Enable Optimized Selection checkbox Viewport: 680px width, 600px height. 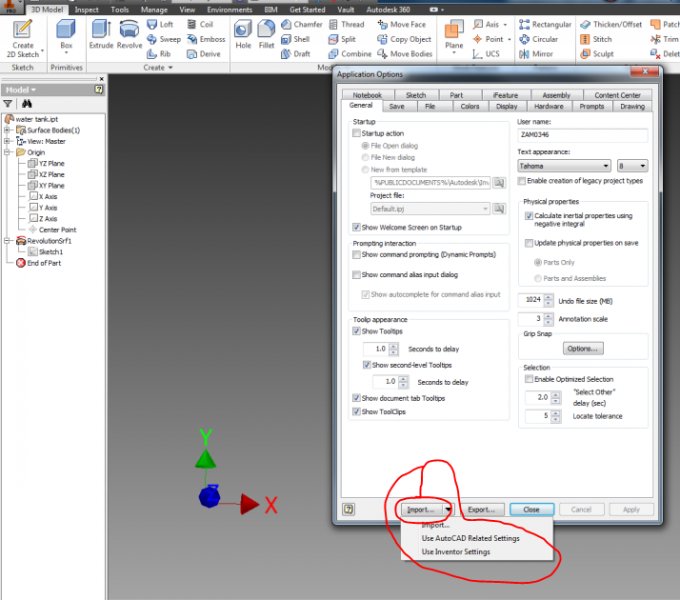click(x=529, y=379)
